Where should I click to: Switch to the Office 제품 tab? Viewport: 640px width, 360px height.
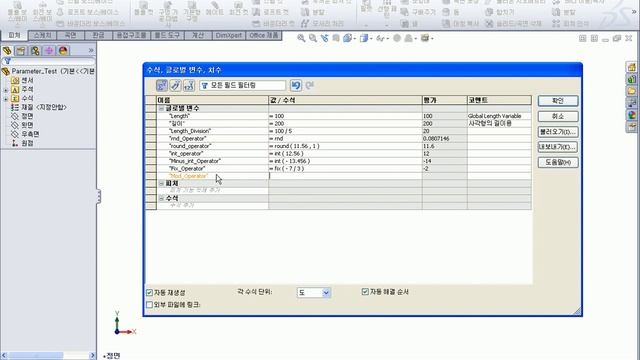[x=264, y=36]
